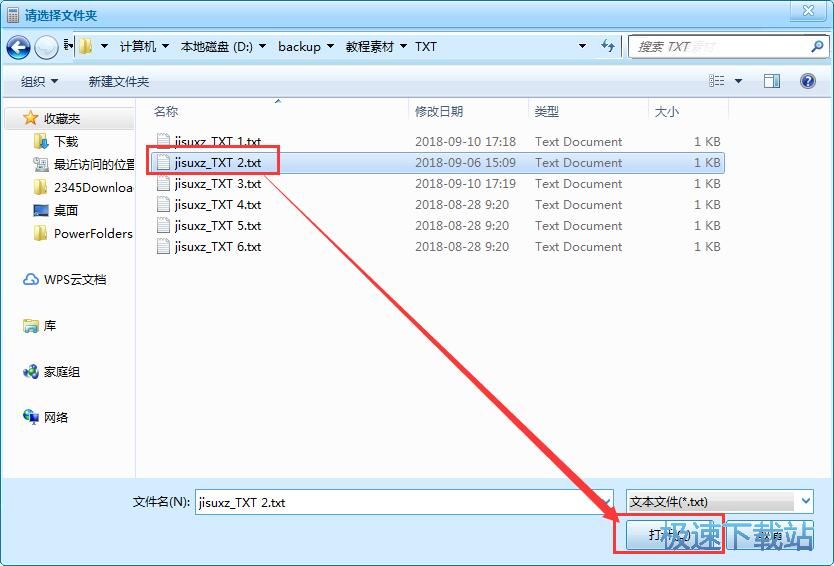Click the 桌面 desktop icon

pos(41,210)
